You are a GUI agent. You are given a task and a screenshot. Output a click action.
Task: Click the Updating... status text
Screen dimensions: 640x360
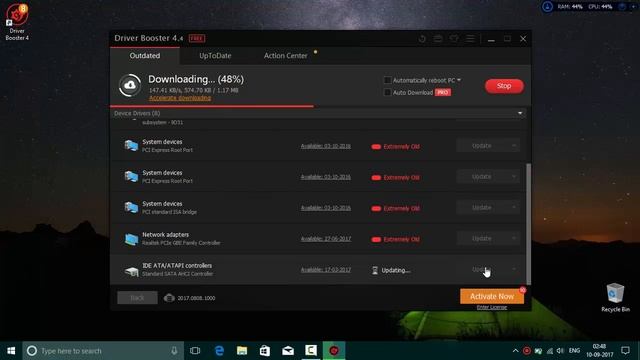tap(396, 270)
